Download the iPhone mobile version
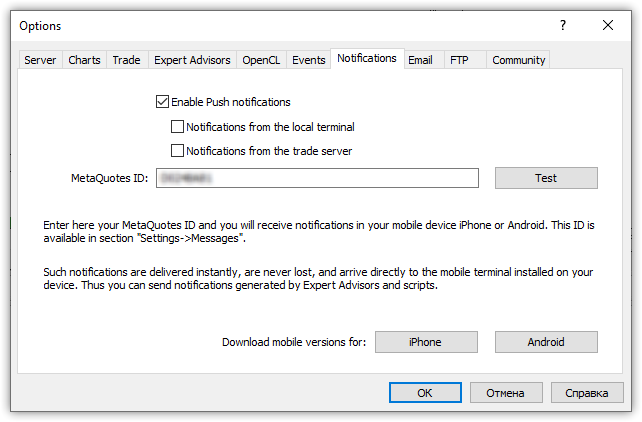The height and width of the screenshot is (422, 642). tap(425, 342)
